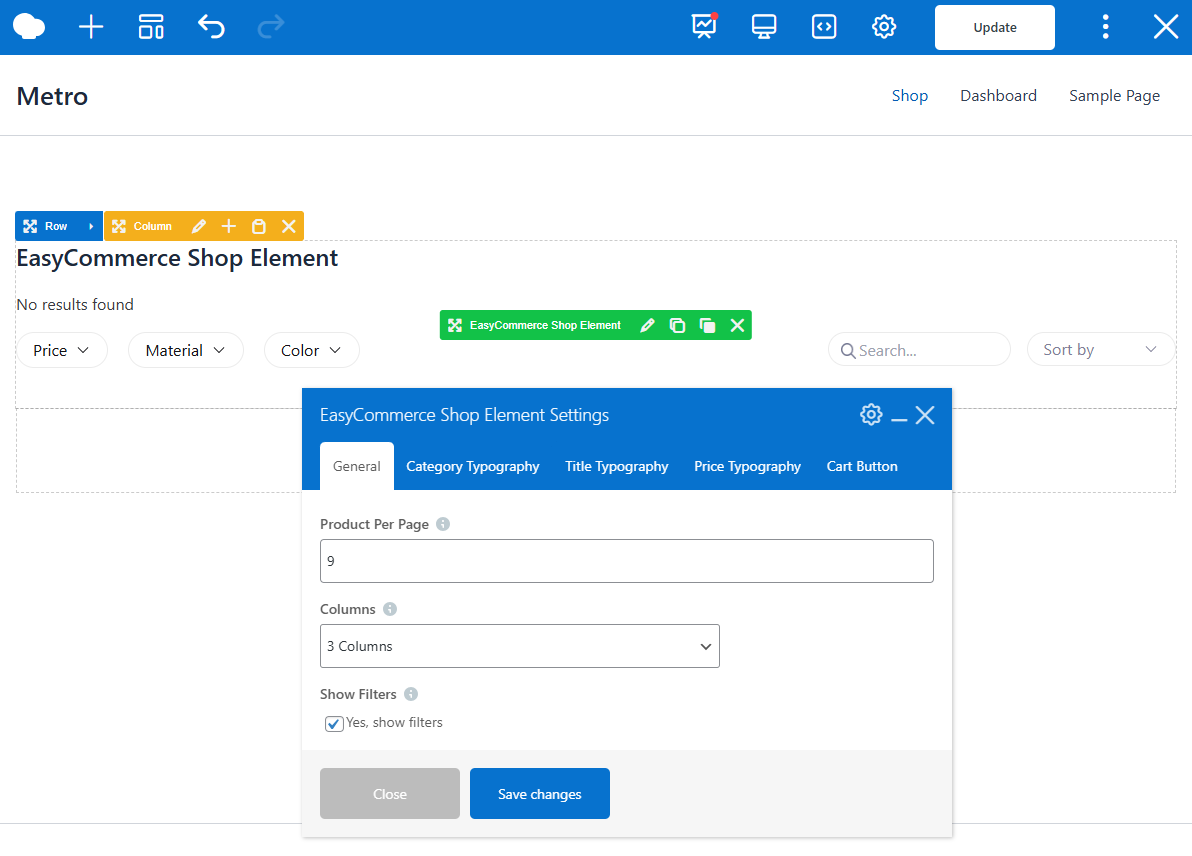Viewport: 1192px width, 856px height.
Task: Delete column using the orange toolbar X
Action: tap(289, 226)
